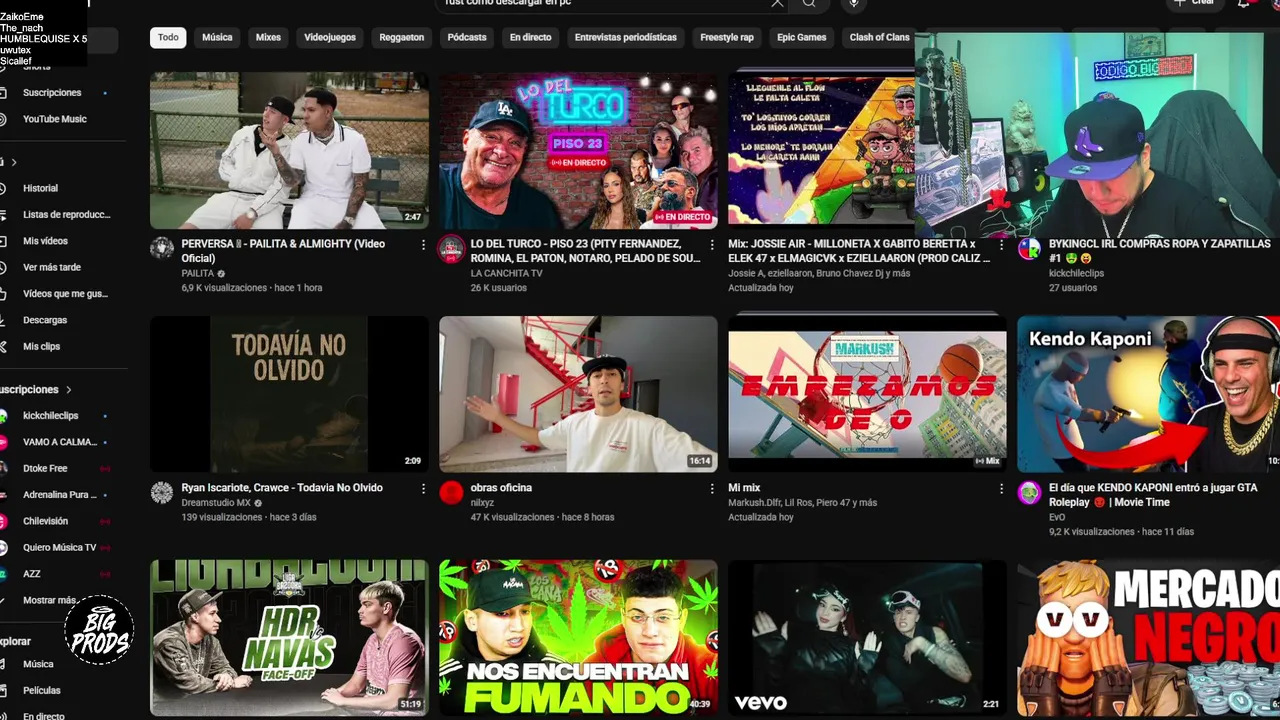Click PAILITA channel avatar
The height and width of the screenshot is (720, 1280).
(162, 249)
